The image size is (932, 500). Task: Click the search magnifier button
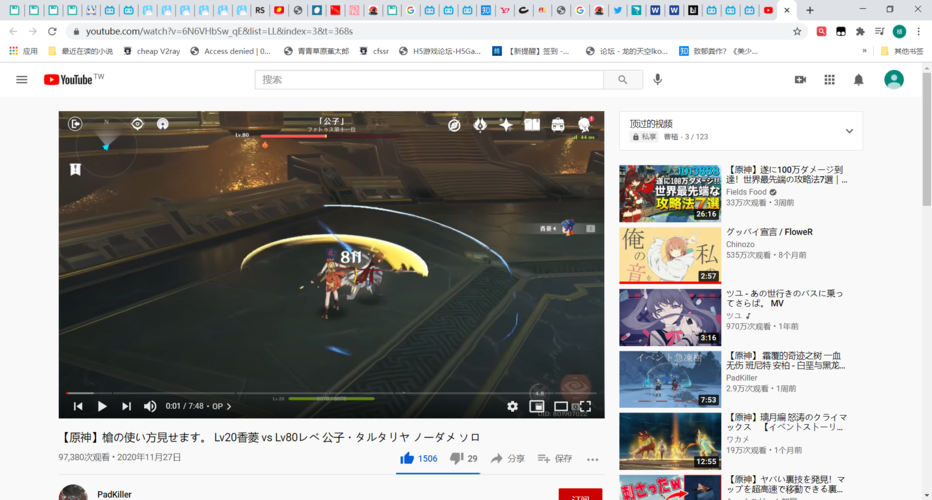point(623,80)
